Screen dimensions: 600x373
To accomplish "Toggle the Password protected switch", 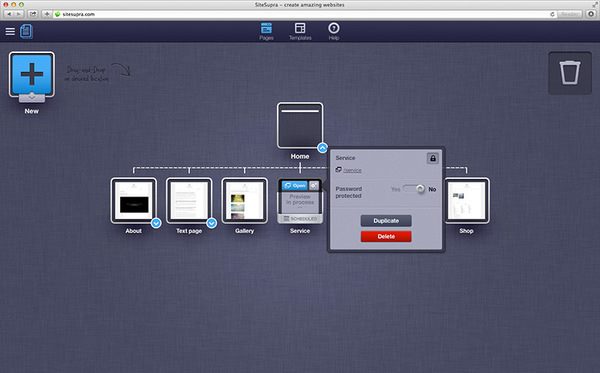I will (x=414, y=189).
